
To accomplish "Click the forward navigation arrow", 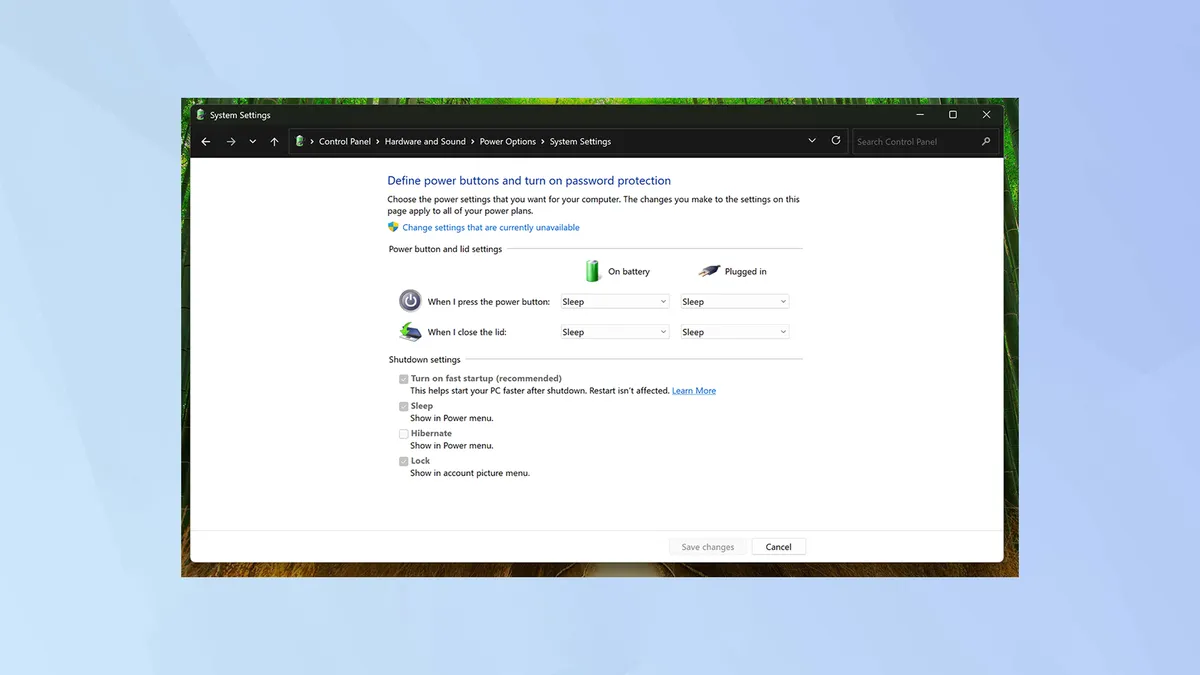I will (x=229, y=141).
